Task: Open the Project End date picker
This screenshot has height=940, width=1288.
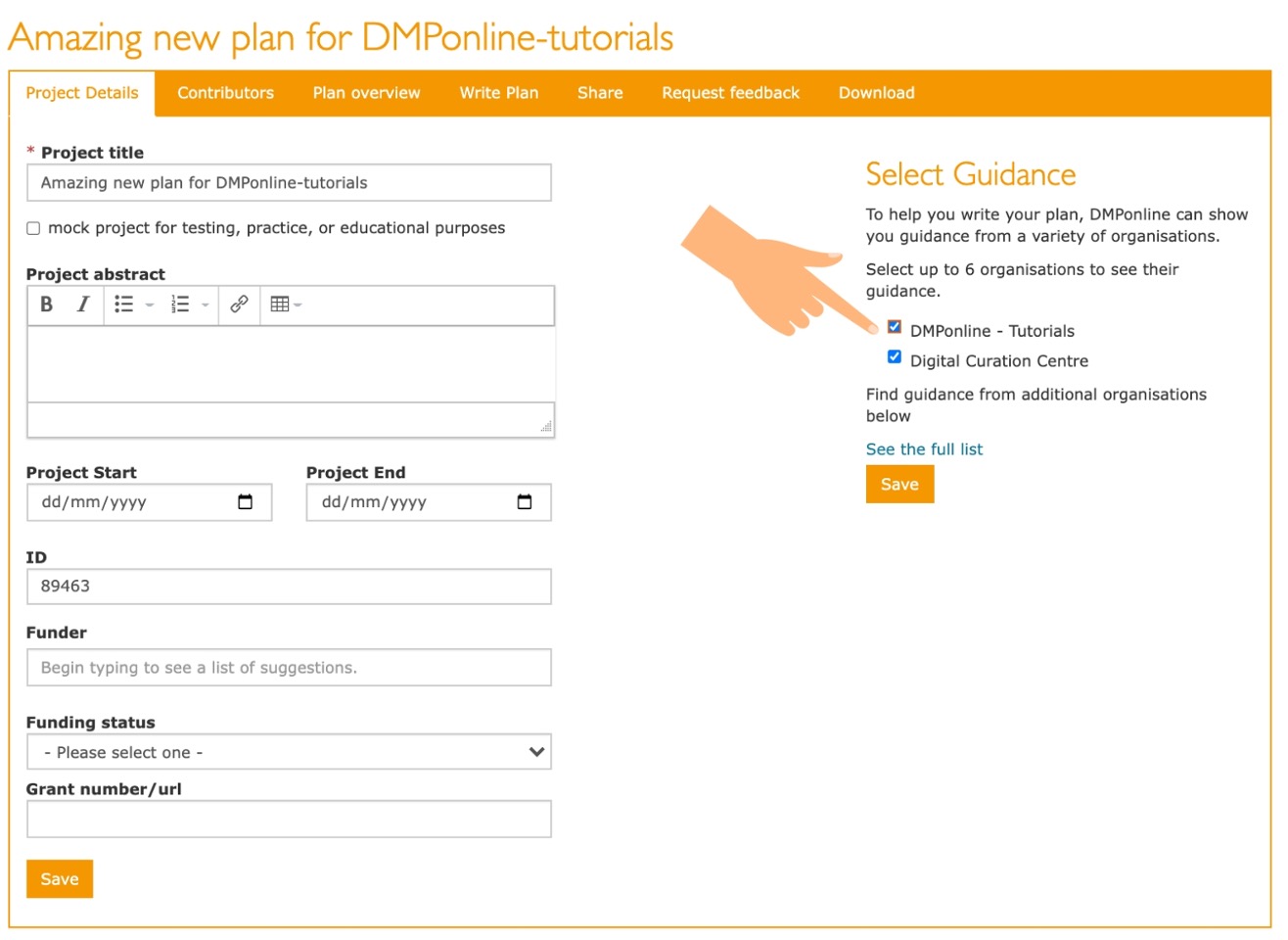Action: tap(526, 501)
